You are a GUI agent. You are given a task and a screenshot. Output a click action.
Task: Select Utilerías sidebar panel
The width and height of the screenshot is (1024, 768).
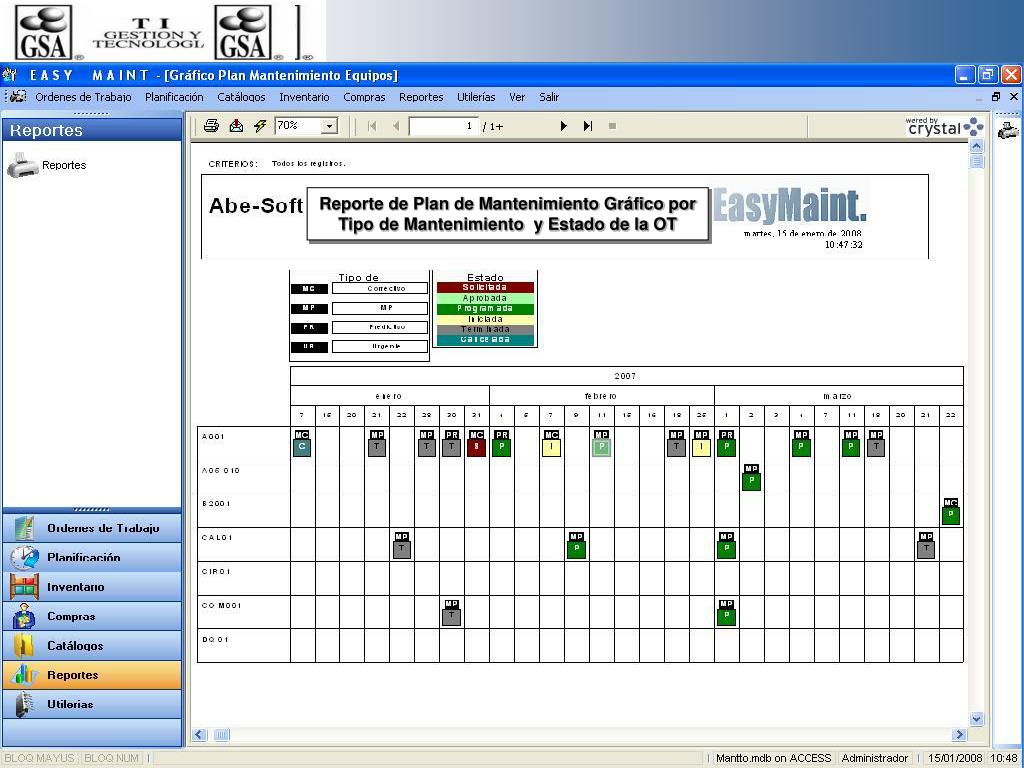tap(92, 704)
